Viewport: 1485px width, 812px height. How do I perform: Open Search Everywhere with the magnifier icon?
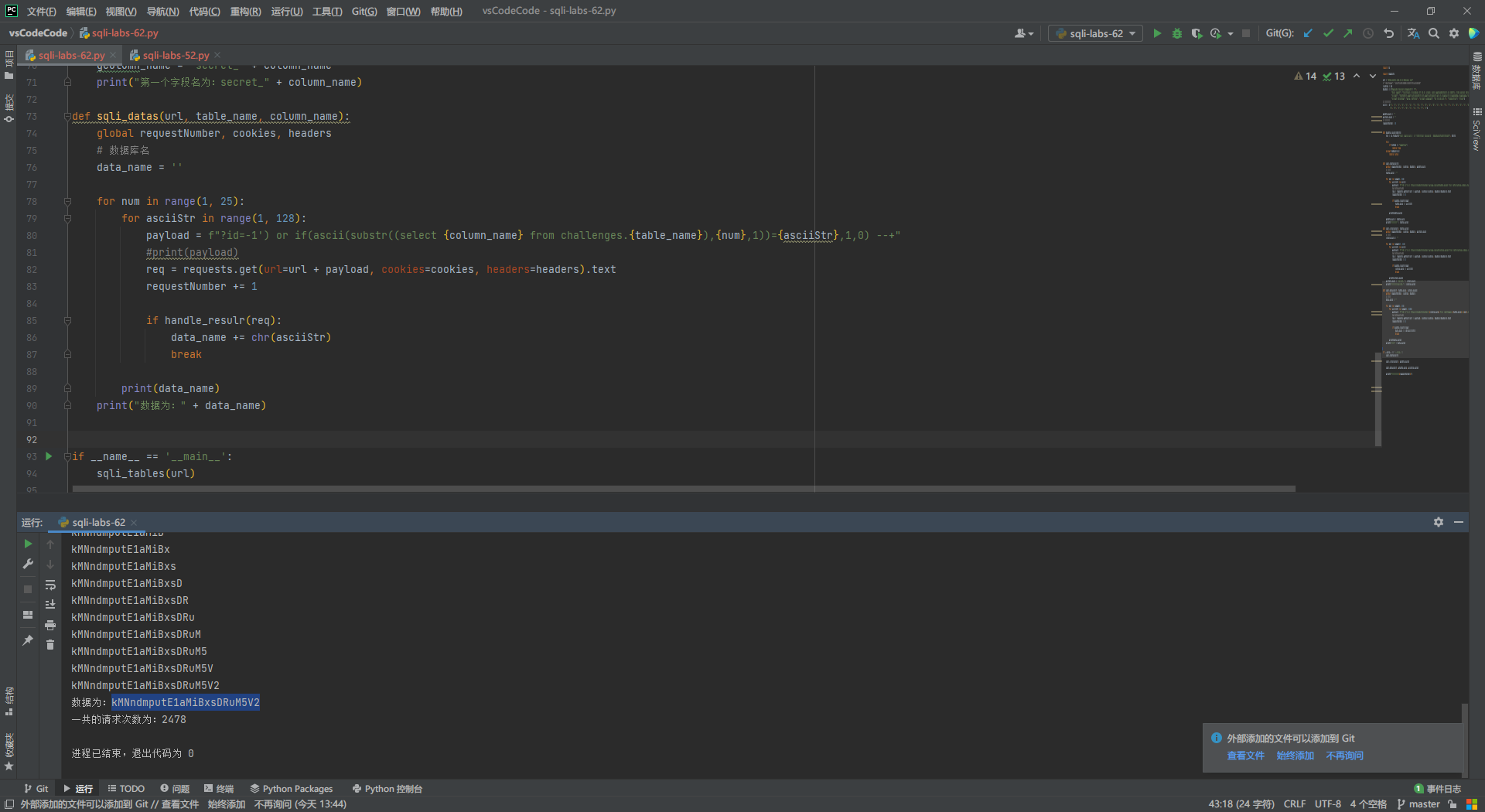[1434, 33]
